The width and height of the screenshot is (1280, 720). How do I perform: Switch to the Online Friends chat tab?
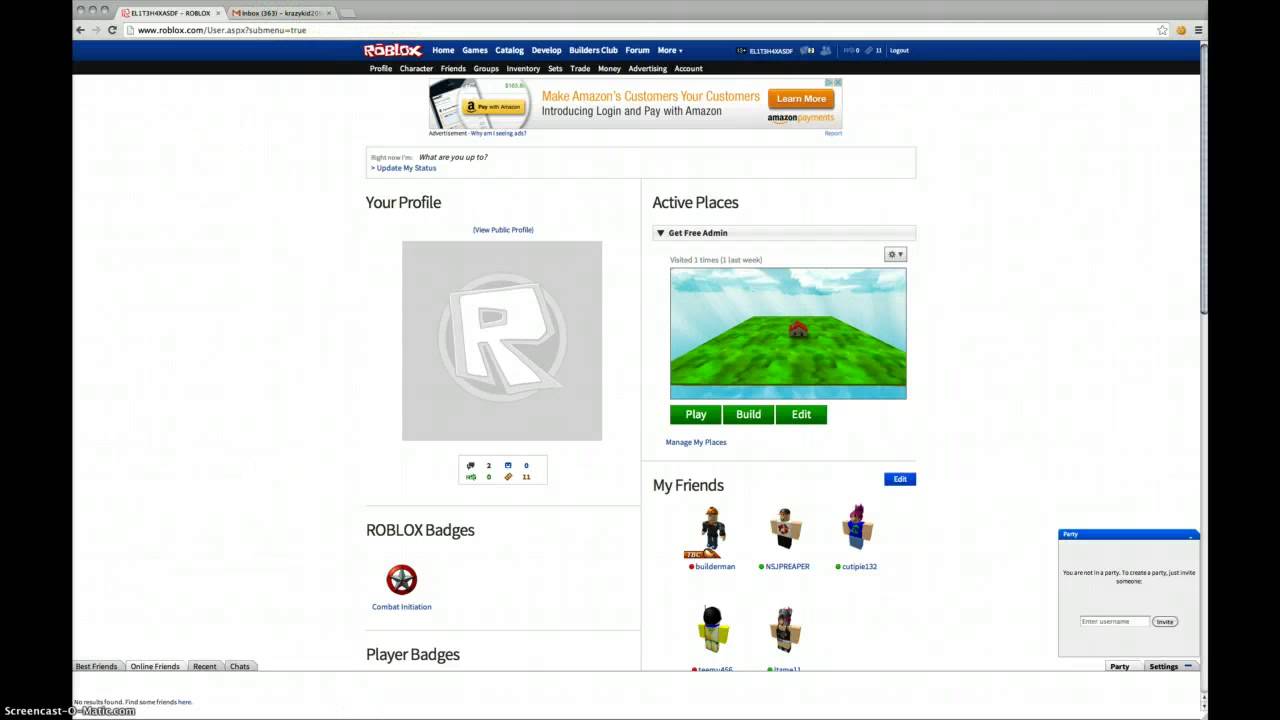point(155,666)
